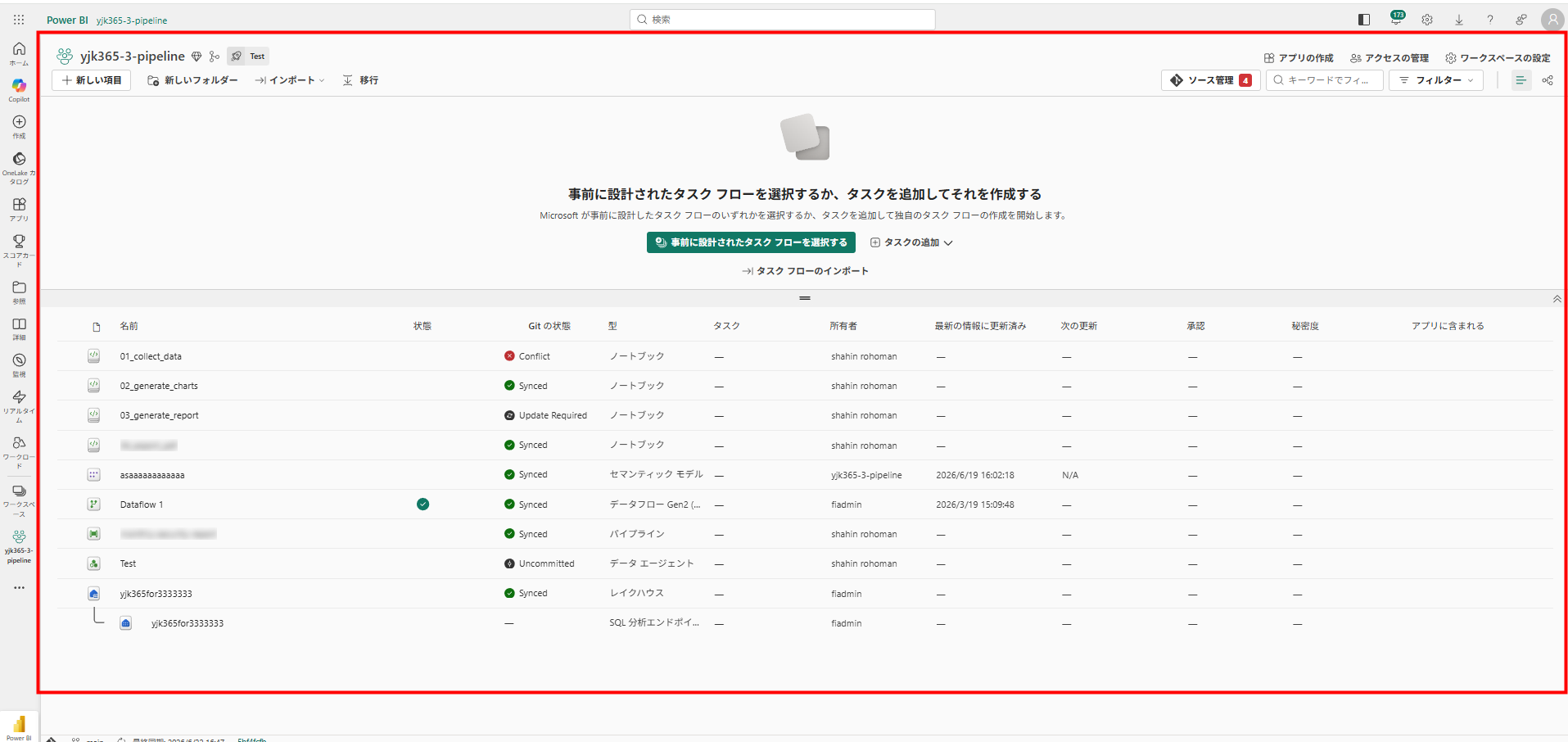Open Copilot from the sidebar

pos(19,89)
